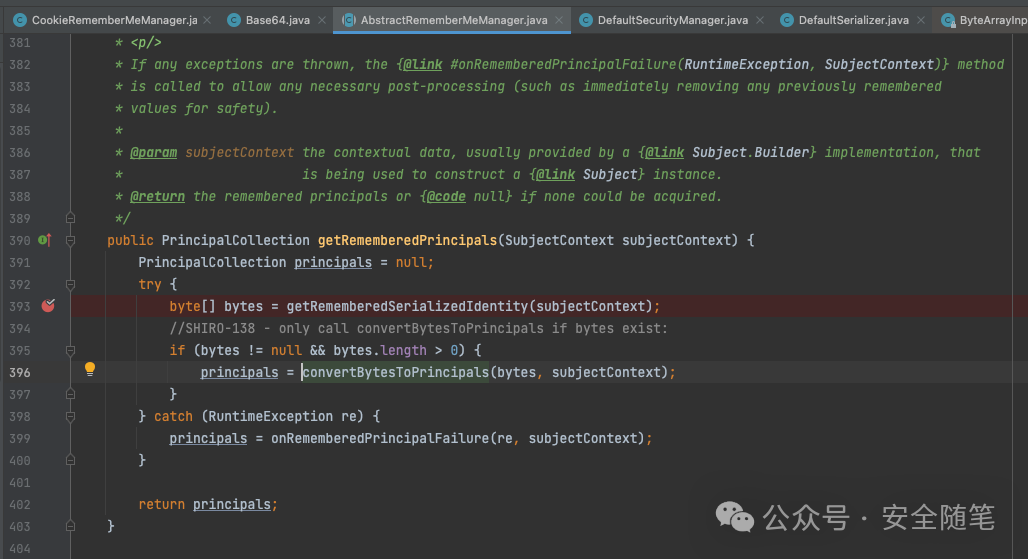Click the @param tag on line 386

(x=153, y=152)
